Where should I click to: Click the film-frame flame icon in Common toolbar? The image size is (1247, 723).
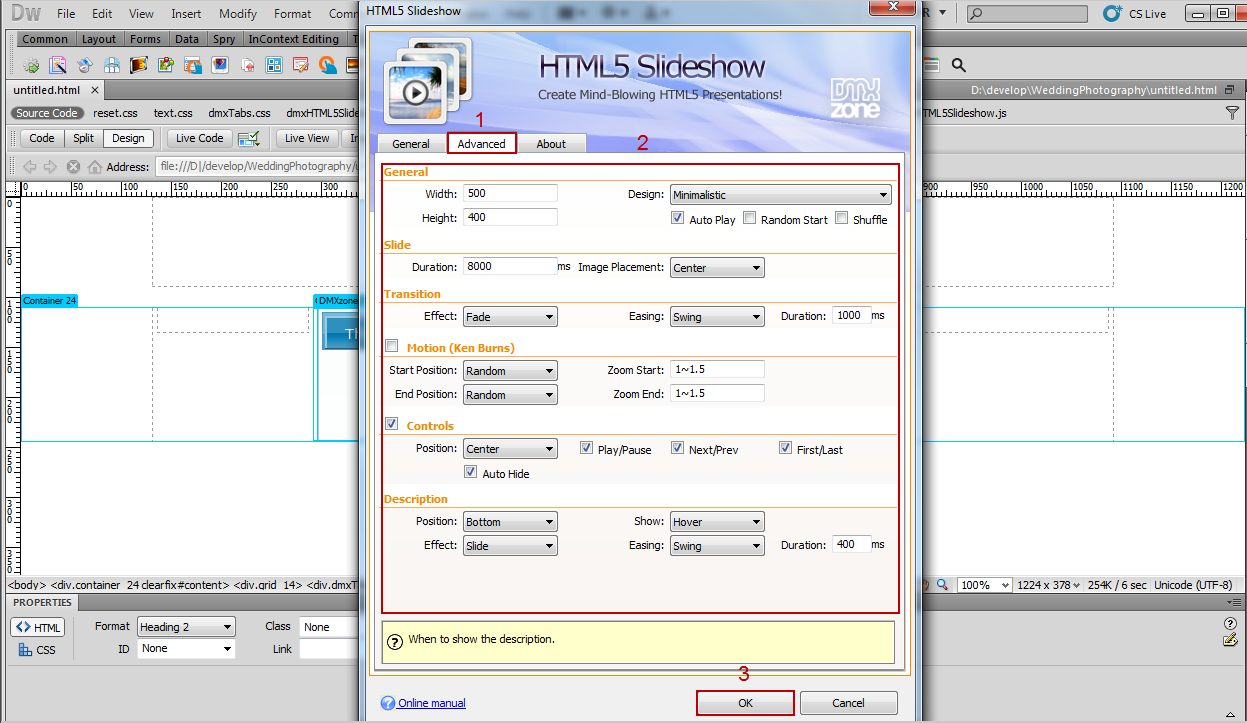[x=139, y=65]
